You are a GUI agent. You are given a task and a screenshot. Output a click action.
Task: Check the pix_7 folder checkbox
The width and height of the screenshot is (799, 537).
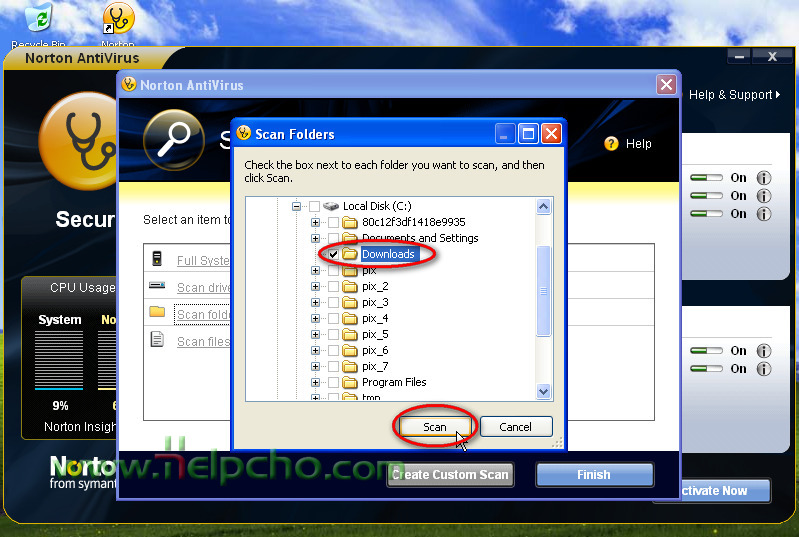point(333,366)
